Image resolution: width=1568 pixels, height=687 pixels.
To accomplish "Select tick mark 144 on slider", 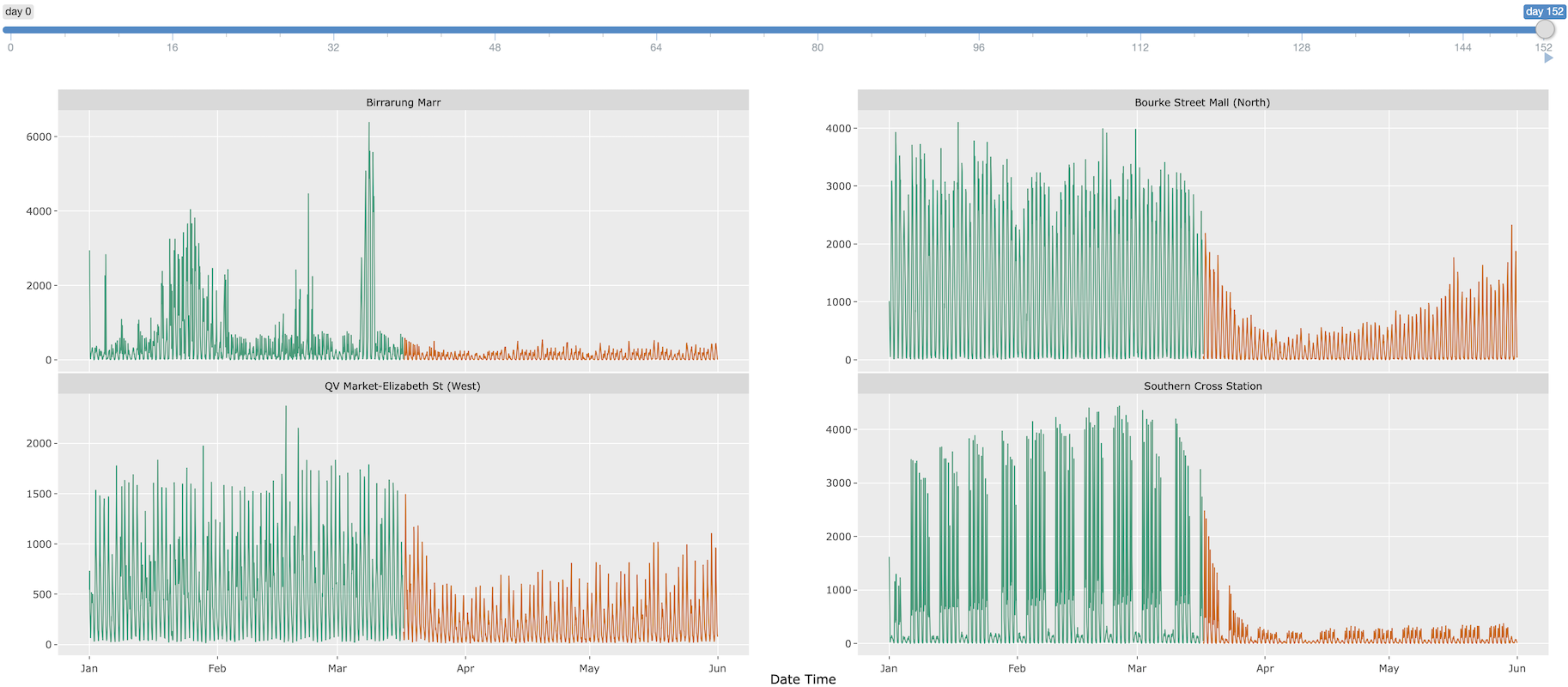I will pos(1463,30).
